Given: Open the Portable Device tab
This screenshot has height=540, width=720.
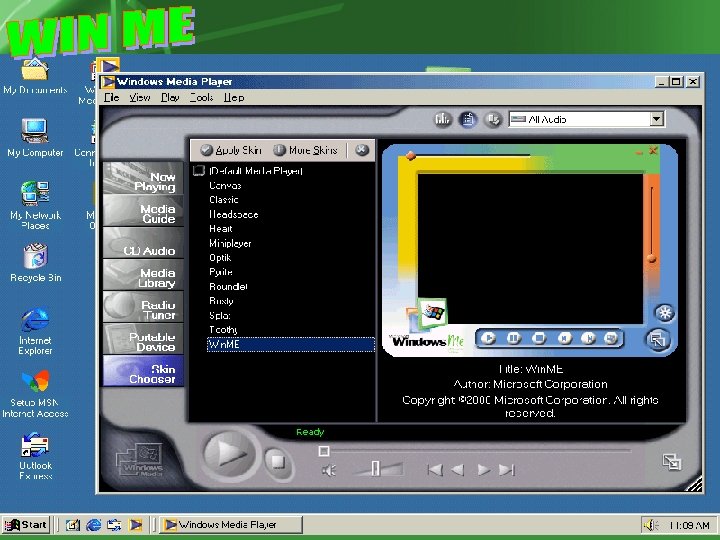Looking at the screenshot, I should point(143,338).
